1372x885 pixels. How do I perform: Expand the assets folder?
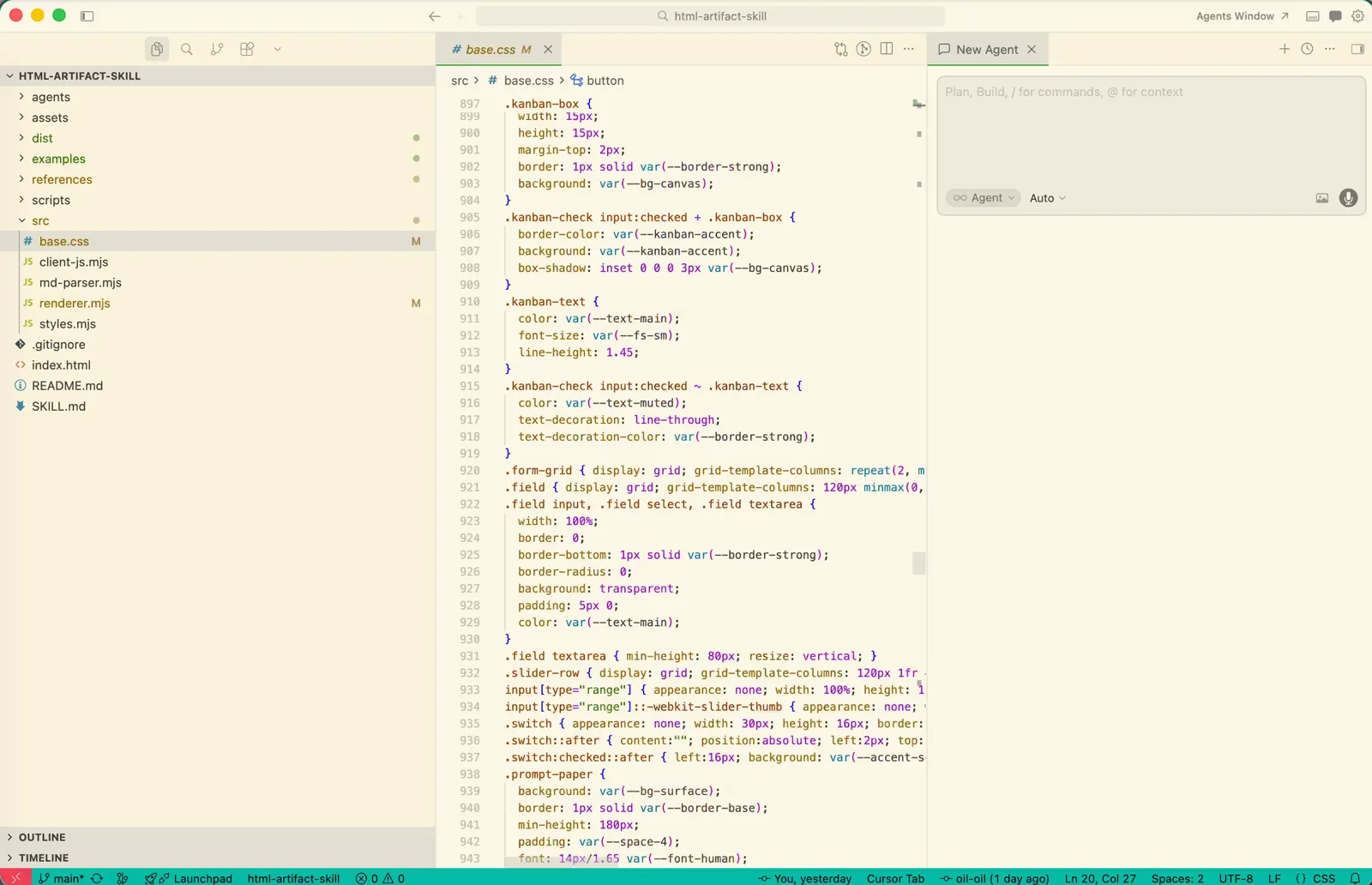coord(218,117)
